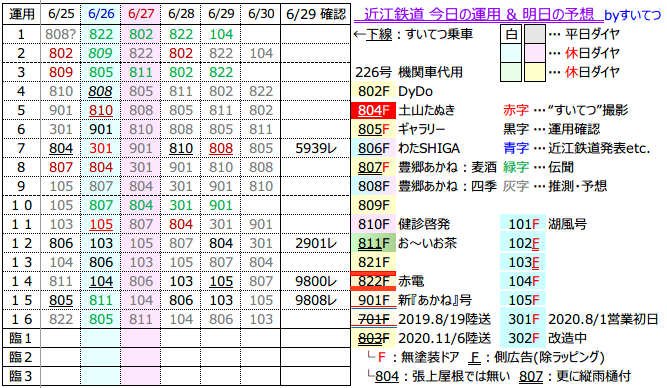Screen dimensions: 667x388
Task: Click the underlined 808 in 6/26 column
Action: coord(101,91)
